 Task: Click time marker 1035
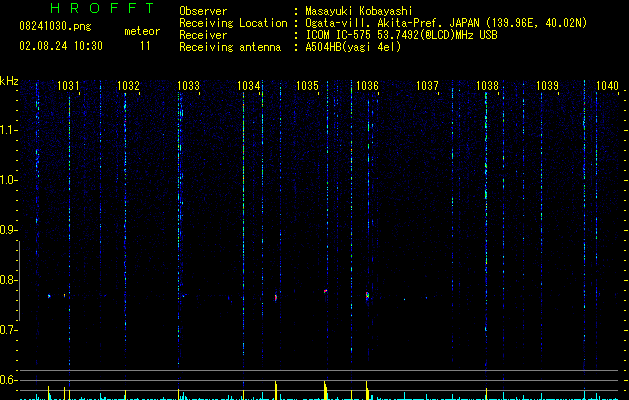307,86
